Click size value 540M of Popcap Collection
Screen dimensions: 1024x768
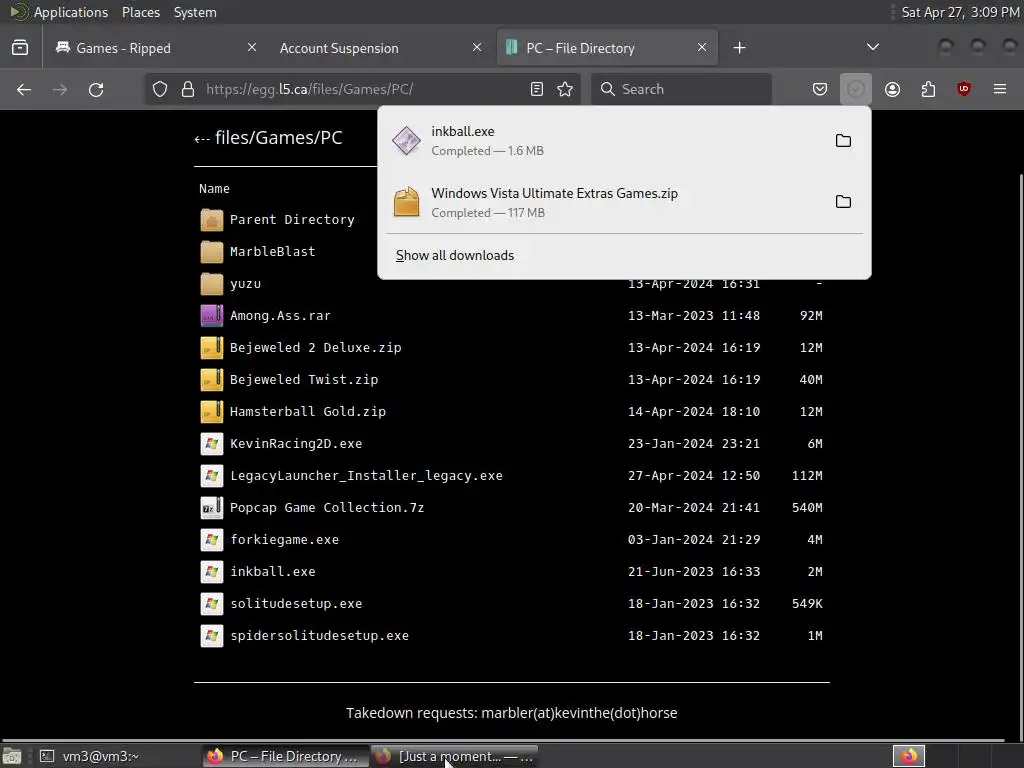(x=807, y=507)
